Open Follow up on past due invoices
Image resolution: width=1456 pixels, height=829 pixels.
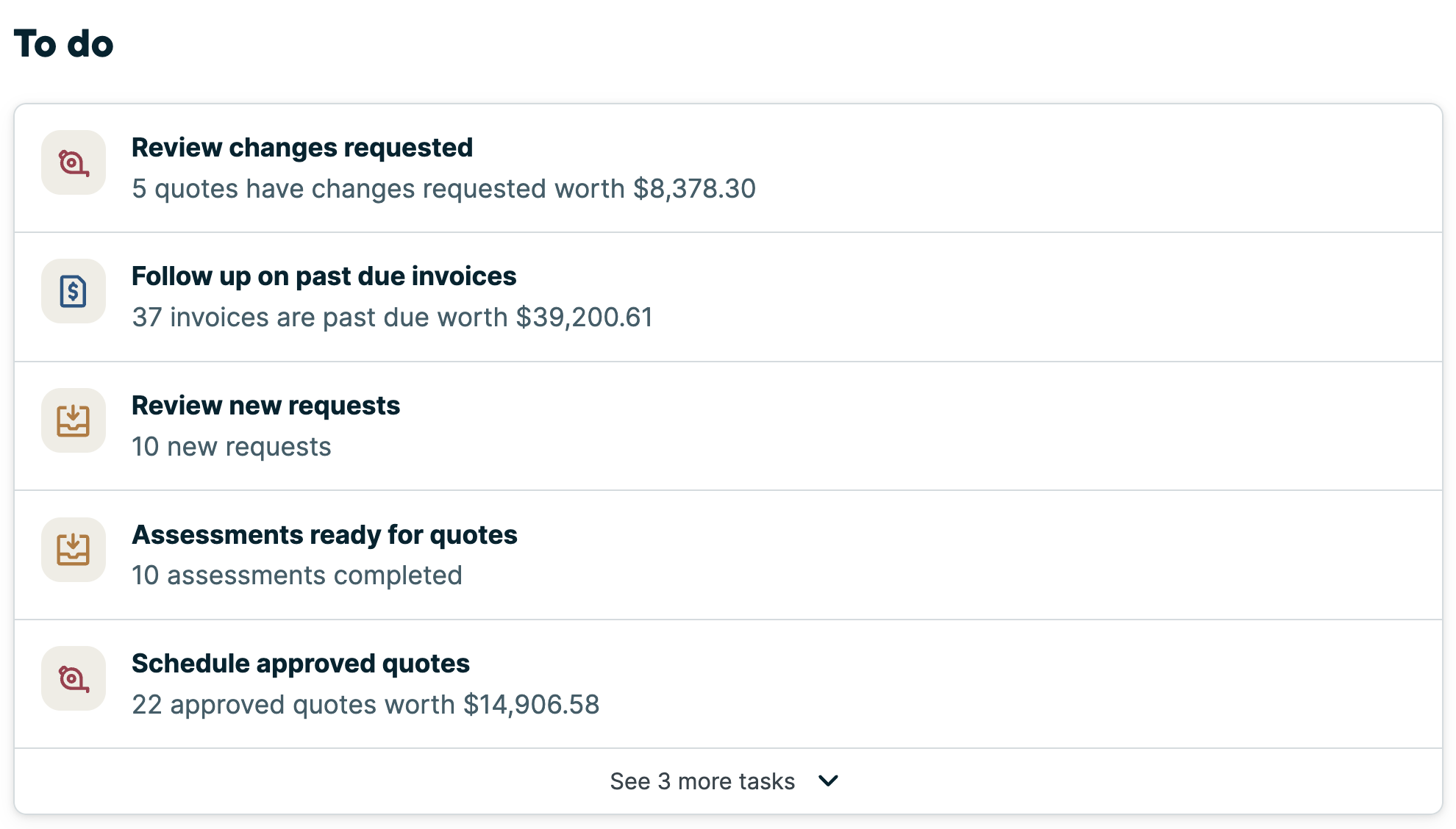[324, 276]
